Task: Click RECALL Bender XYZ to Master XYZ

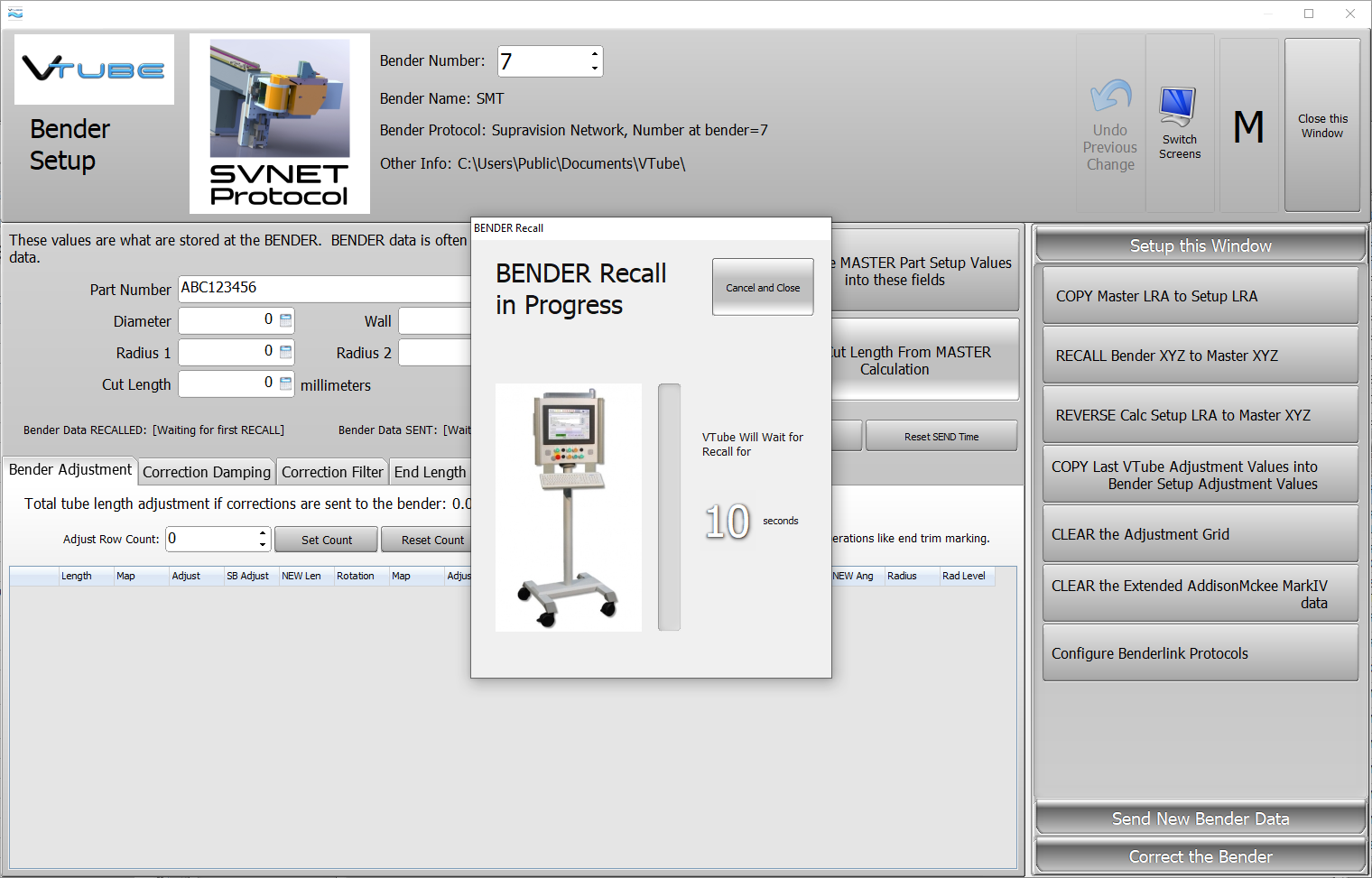Action: pos(1200,356)
